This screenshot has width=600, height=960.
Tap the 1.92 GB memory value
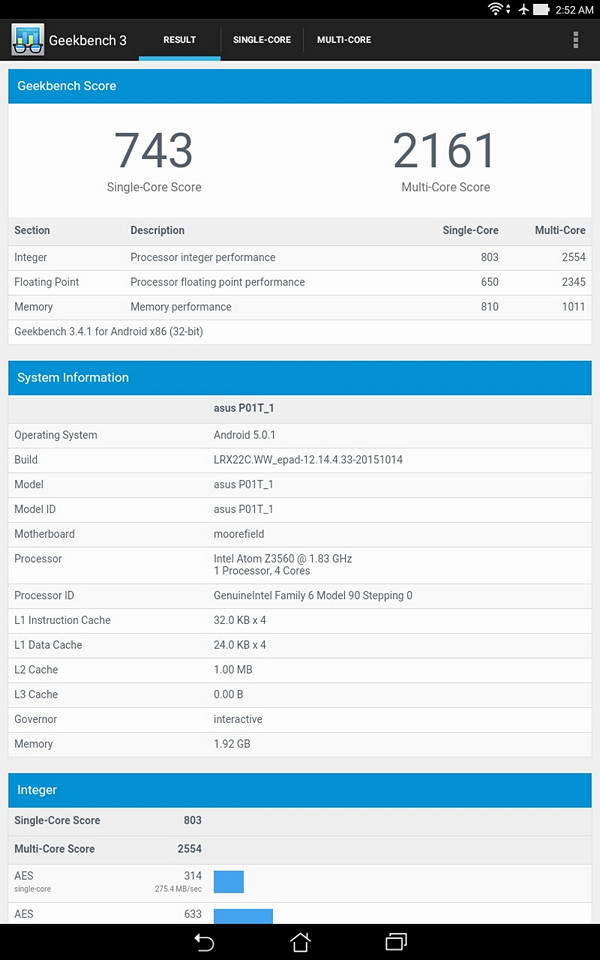[232, 744]
